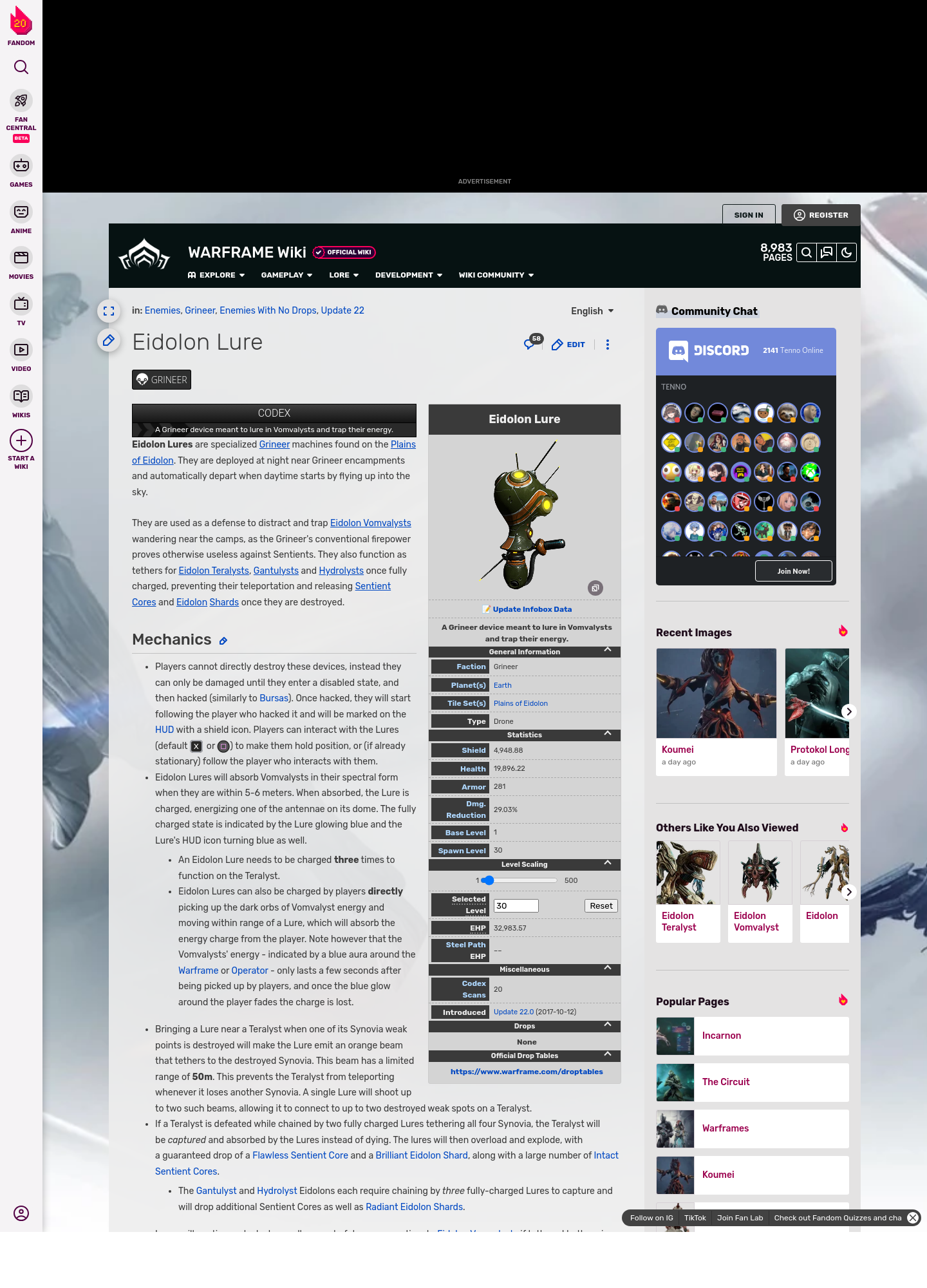Click the wiki header search magnifier icon
The image size is (927, 1288).
pos(807,252)
